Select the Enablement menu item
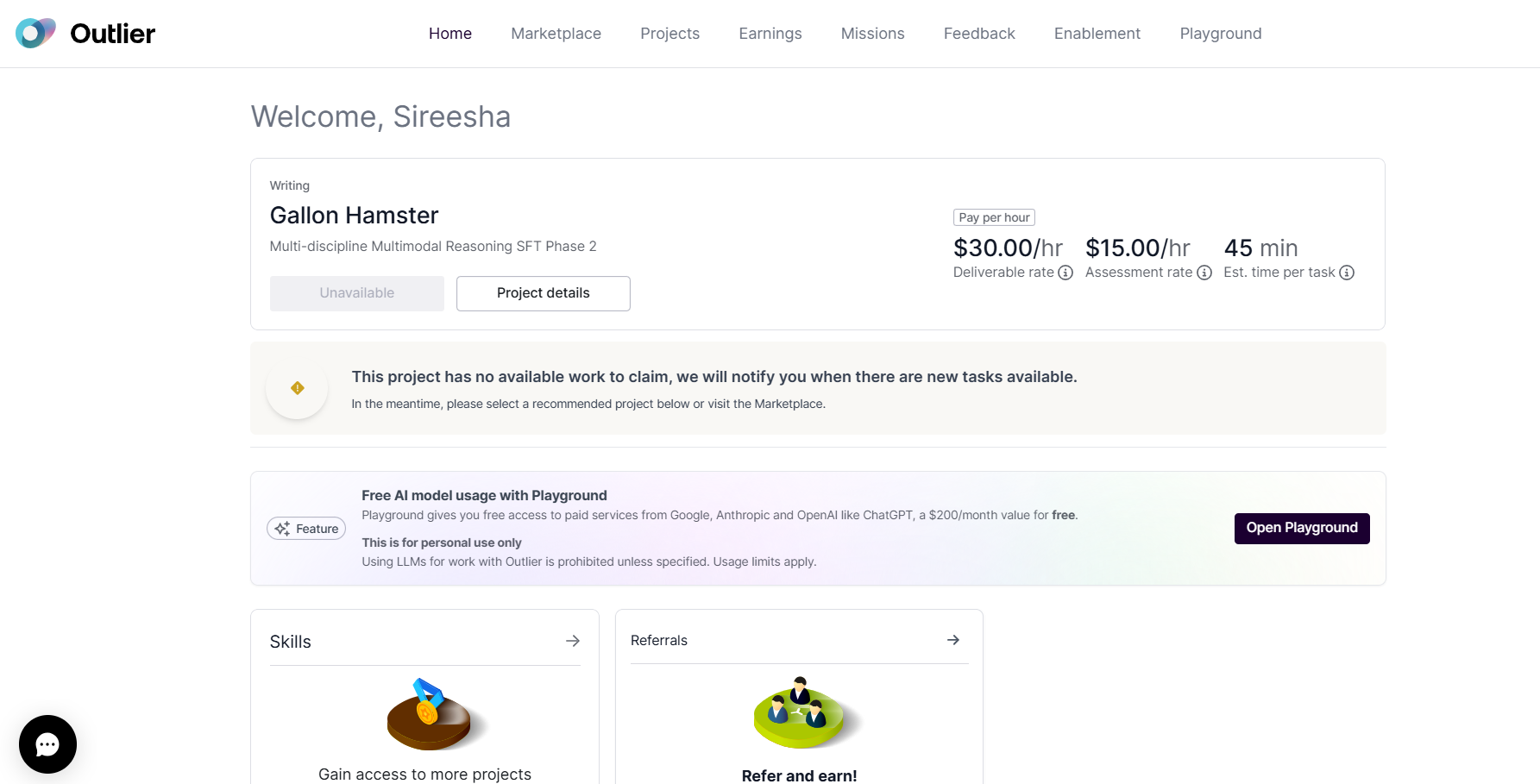The image size is (1540, 784). 1097,34
